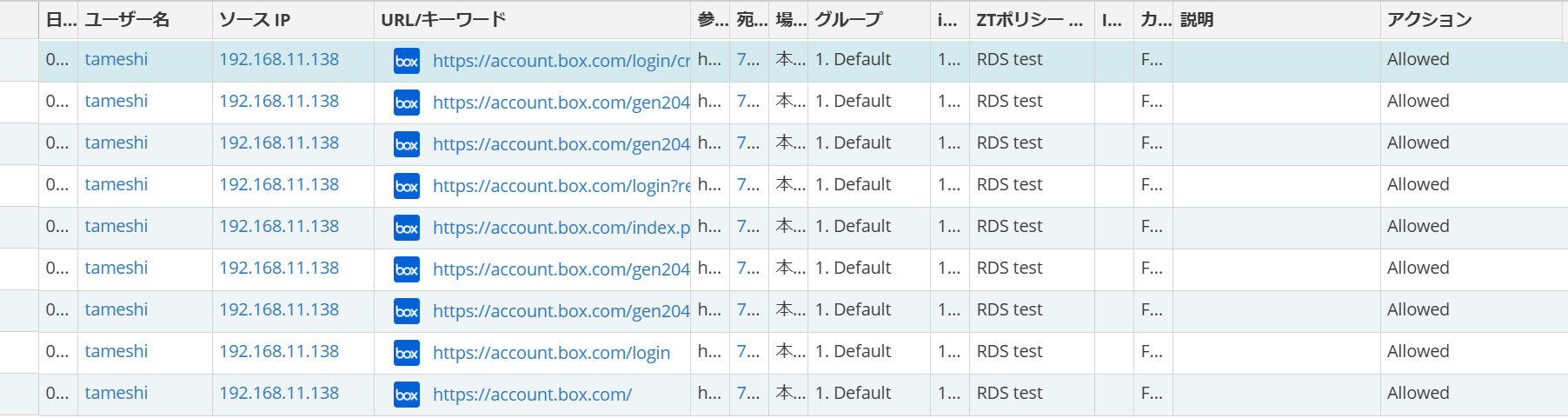Screen dimensions: 1568x418
Task: Click the Box icon beside https://account.box.com/
Action: 407,395
